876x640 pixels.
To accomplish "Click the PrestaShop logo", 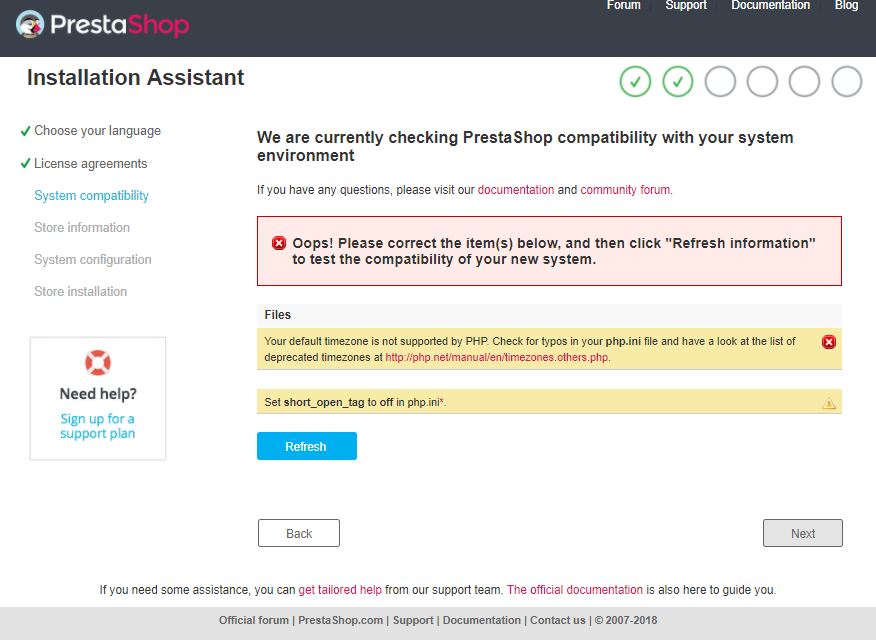I will (x=103, y=24).
